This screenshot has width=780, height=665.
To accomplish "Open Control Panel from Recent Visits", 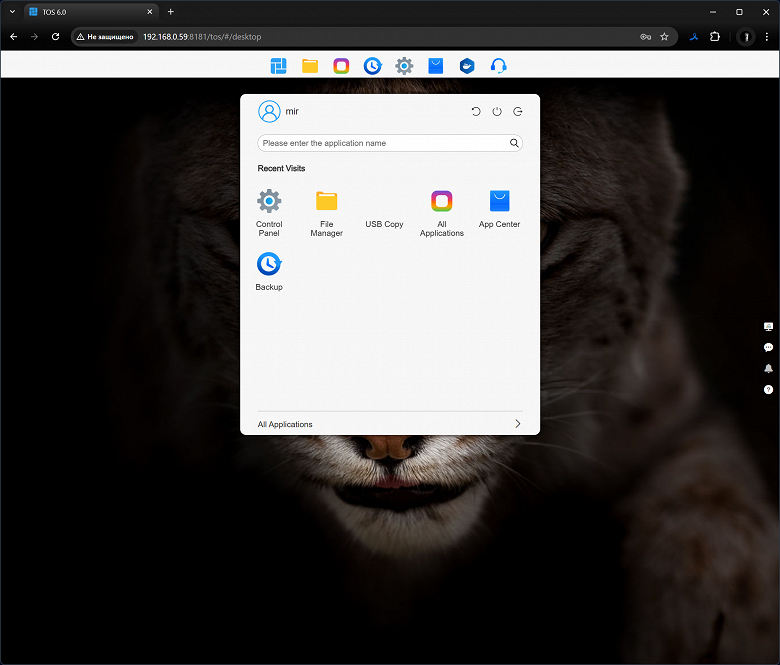I will click(x=269, y=213).
